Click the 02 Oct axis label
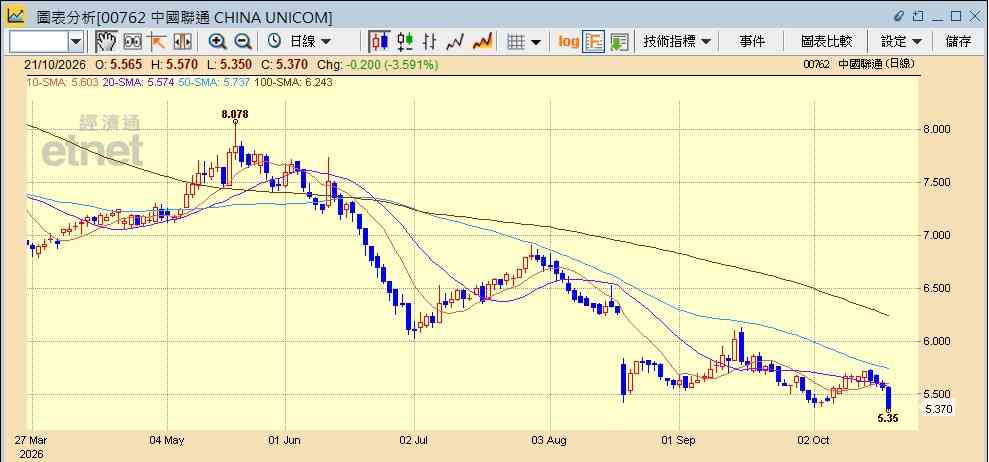Viewport: 989px width, 462px height. pos(814,440)
